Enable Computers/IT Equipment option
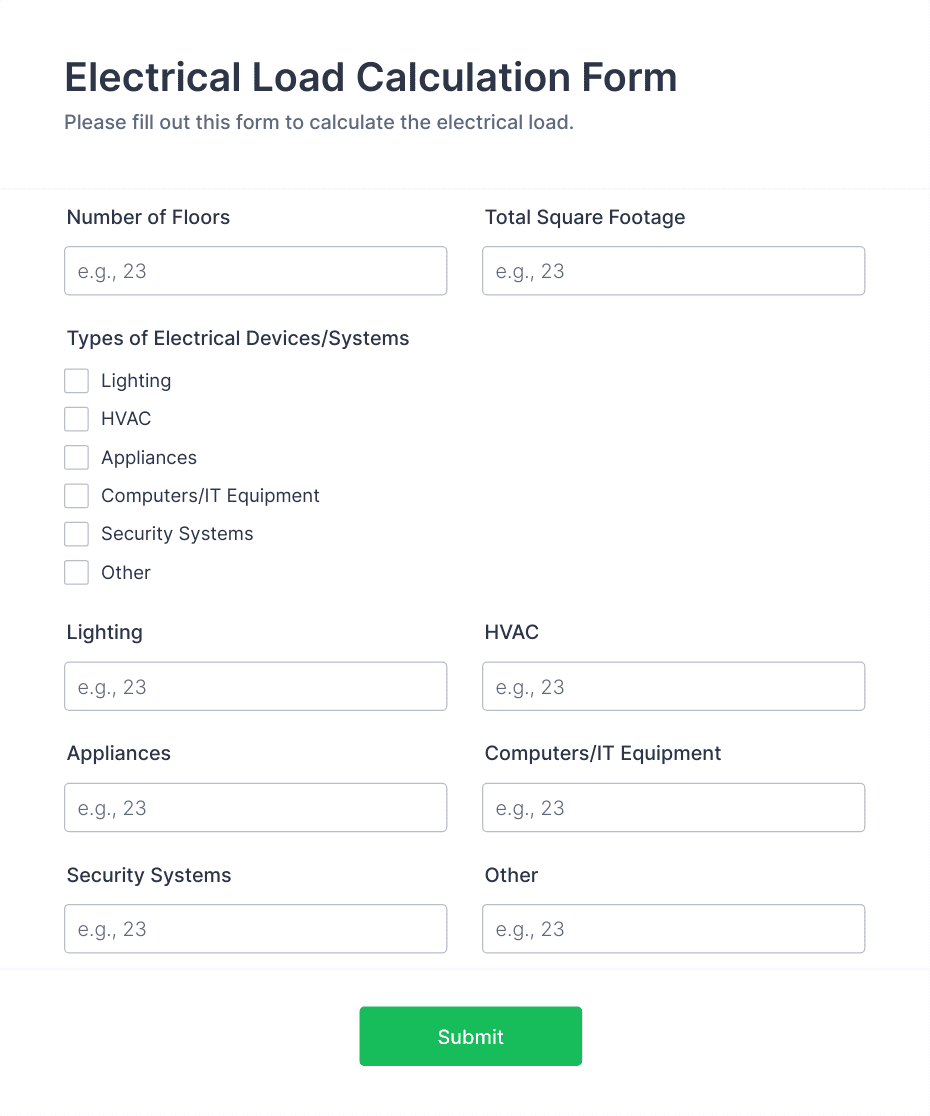The height and width of the screenshot is (1116, 930). pyautogui.click(x=76, y=495)
